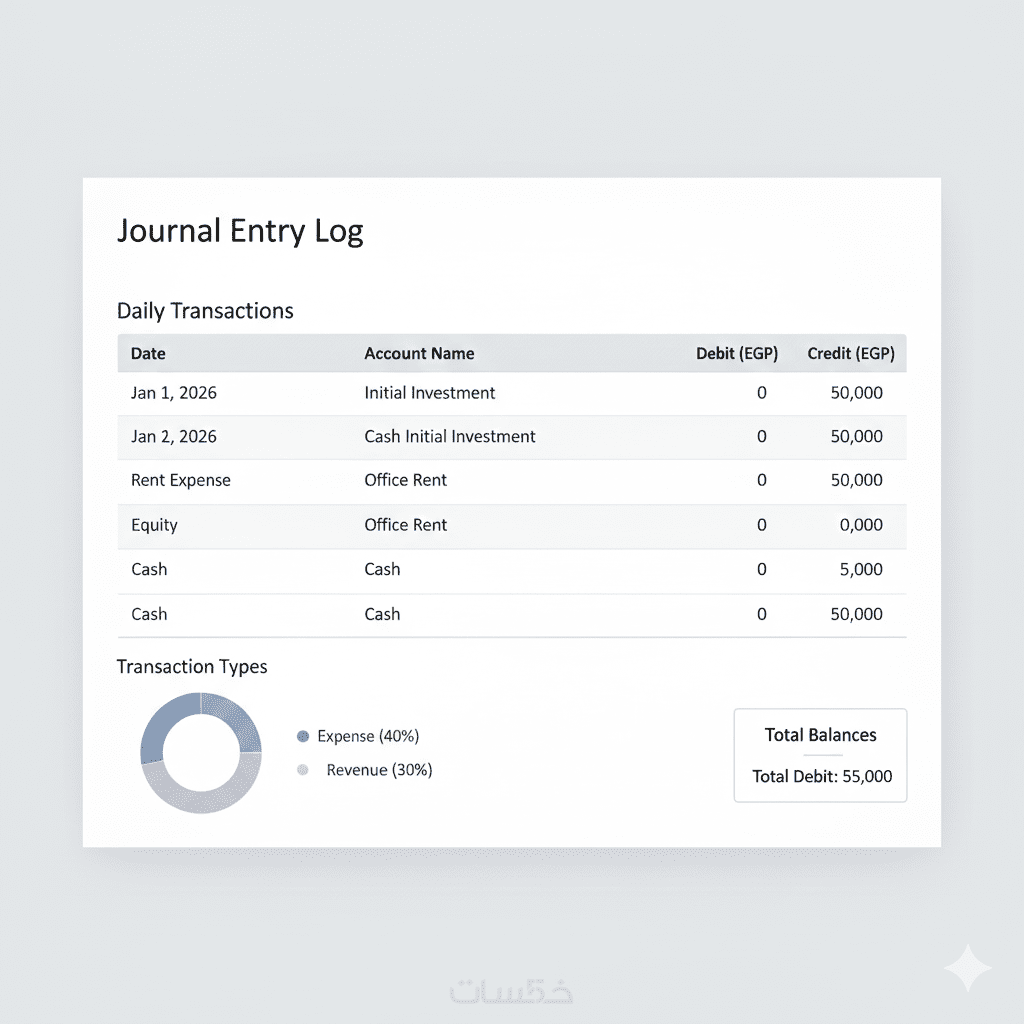Screen dimensions: 1024x1024
Task: Click the 5,000 credit amount
Action: point(861,570)
